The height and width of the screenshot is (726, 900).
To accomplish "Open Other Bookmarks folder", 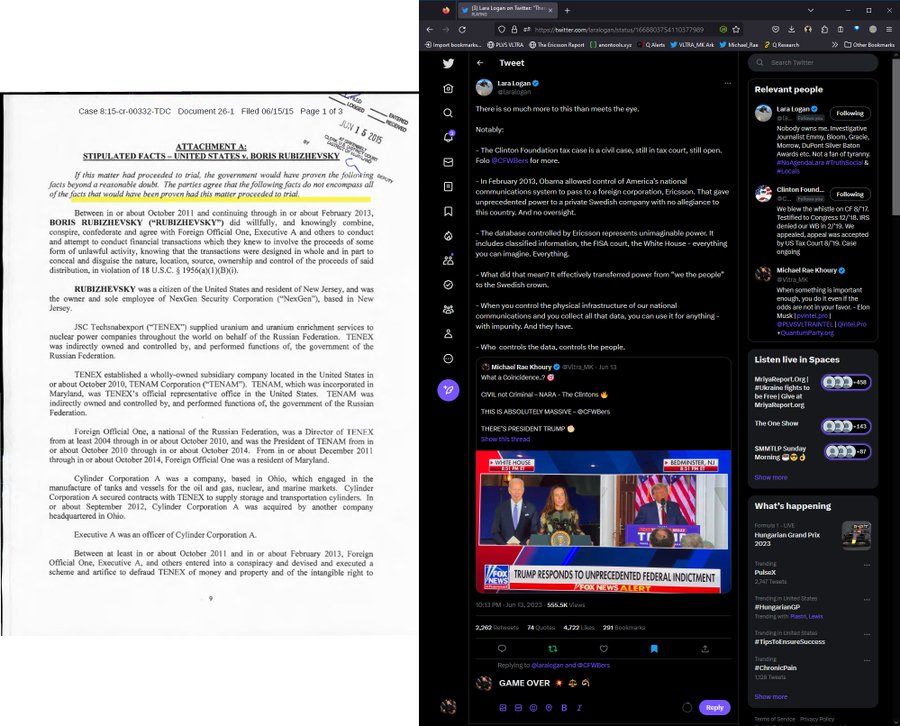I will point(868,45).
